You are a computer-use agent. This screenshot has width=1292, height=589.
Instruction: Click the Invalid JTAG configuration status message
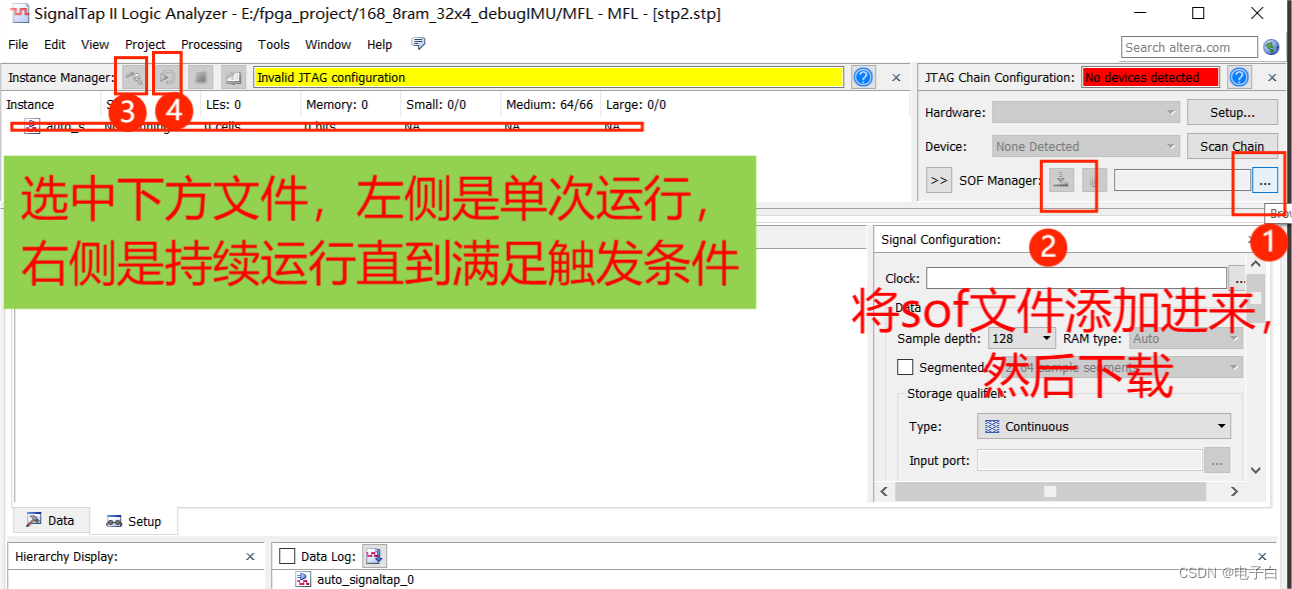pyautogui.click(x=549, y=77)
